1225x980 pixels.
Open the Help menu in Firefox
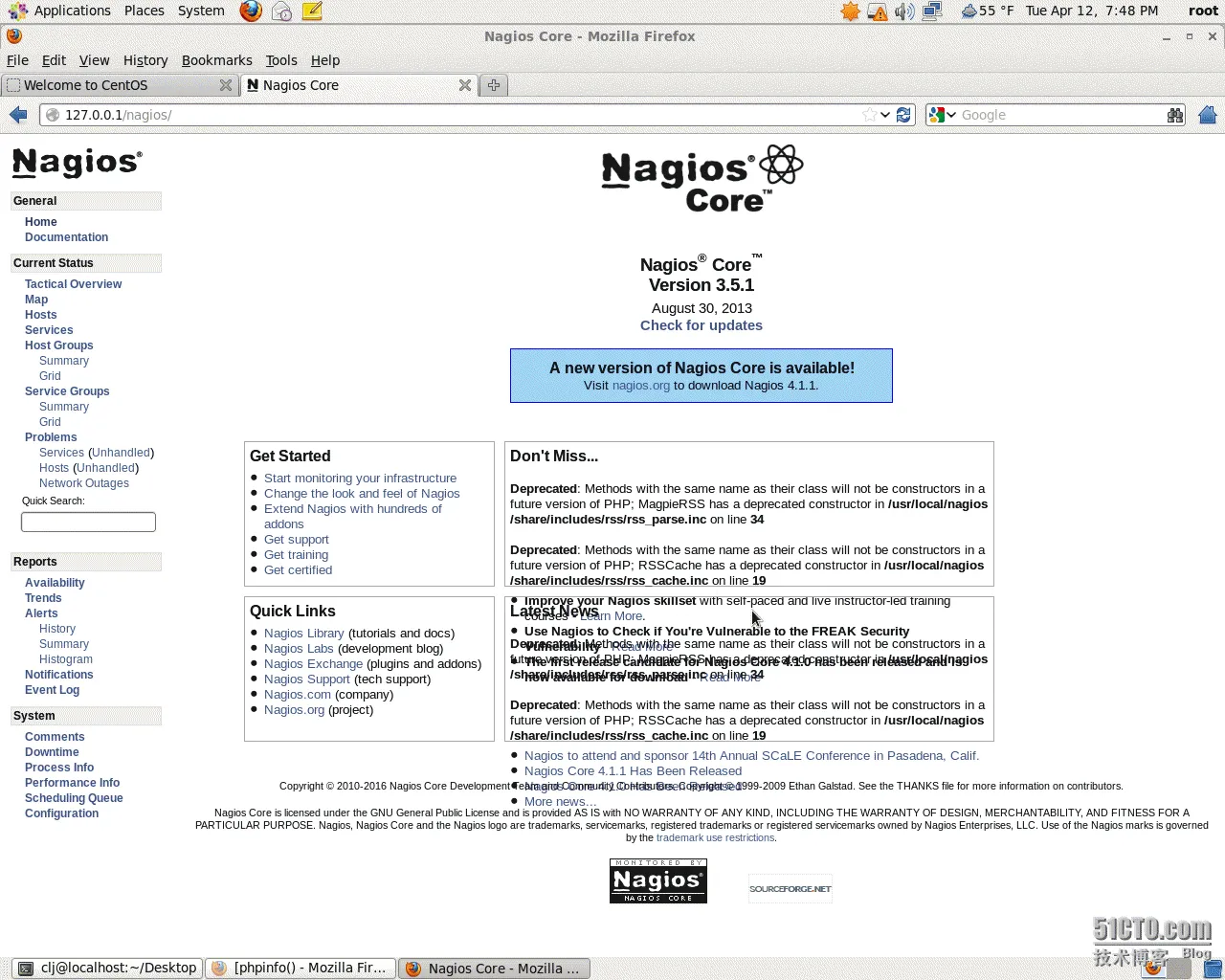325,60
